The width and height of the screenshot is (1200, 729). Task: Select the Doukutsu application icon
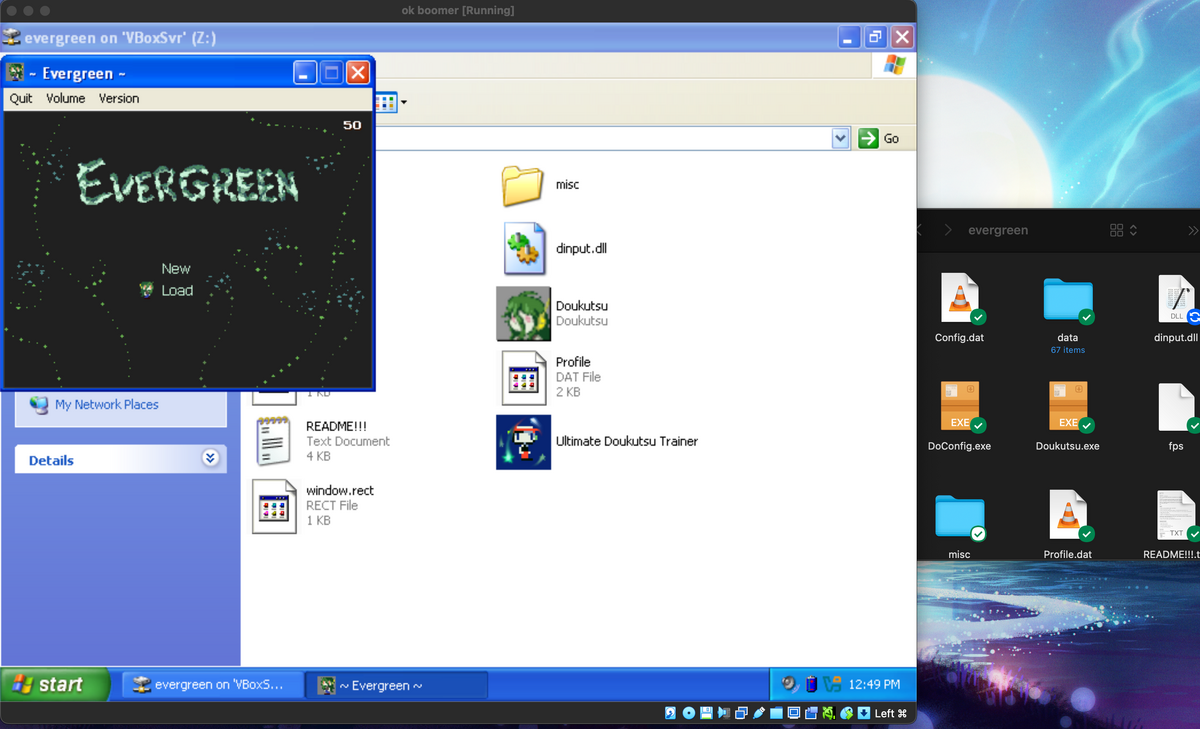pyautogui.click(x=524, y=313)
